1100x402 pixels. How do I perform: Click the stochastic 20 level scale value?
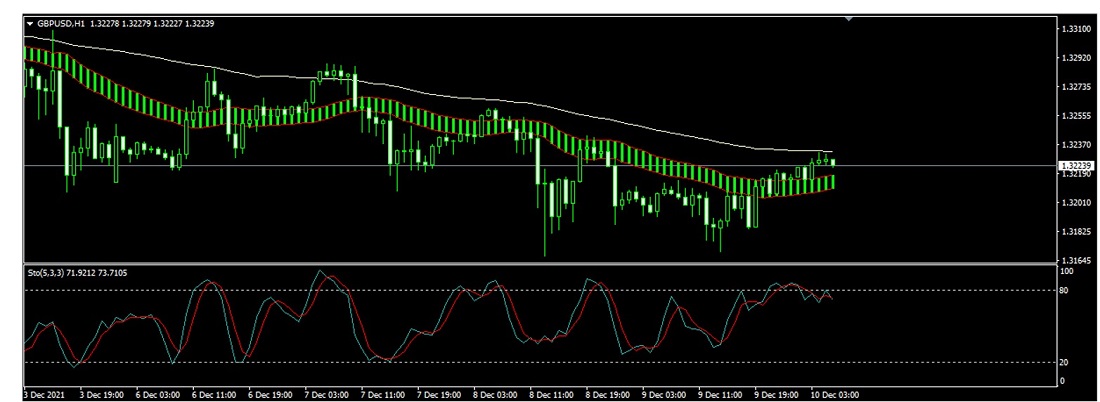point(1066,362)
